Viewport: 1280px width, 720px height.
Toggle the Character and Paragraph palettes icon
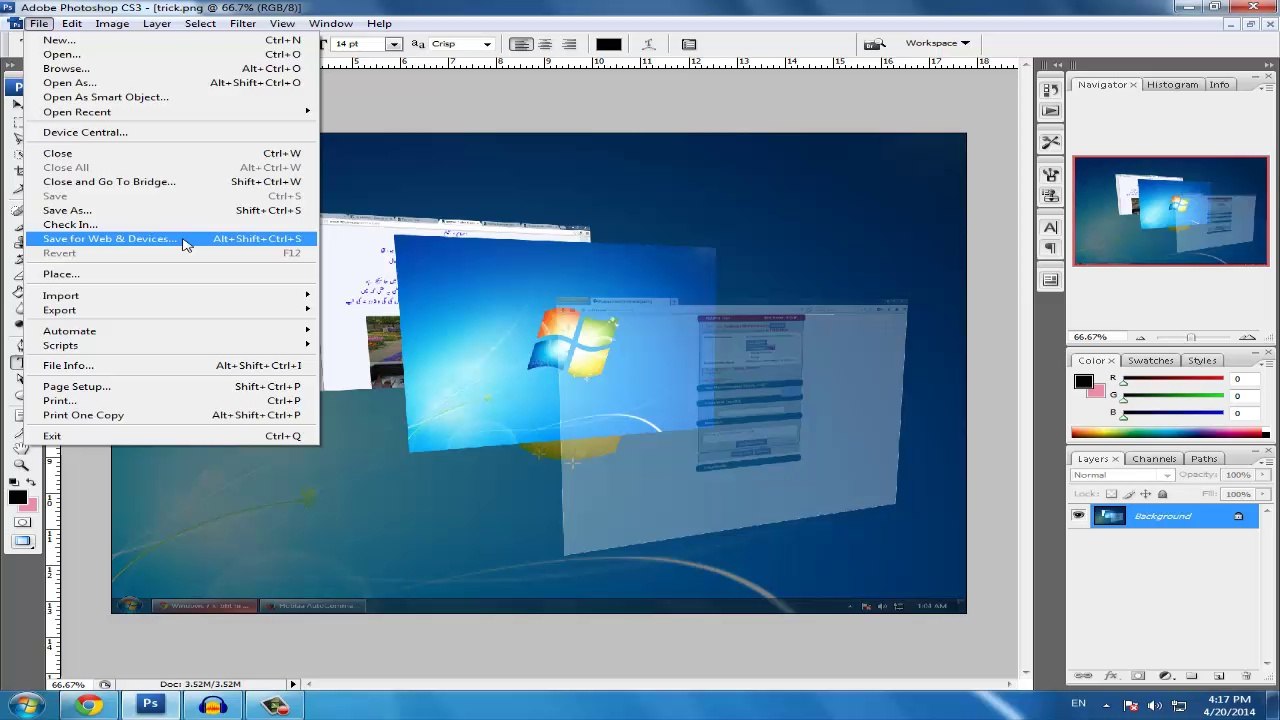tap(689, 44)
